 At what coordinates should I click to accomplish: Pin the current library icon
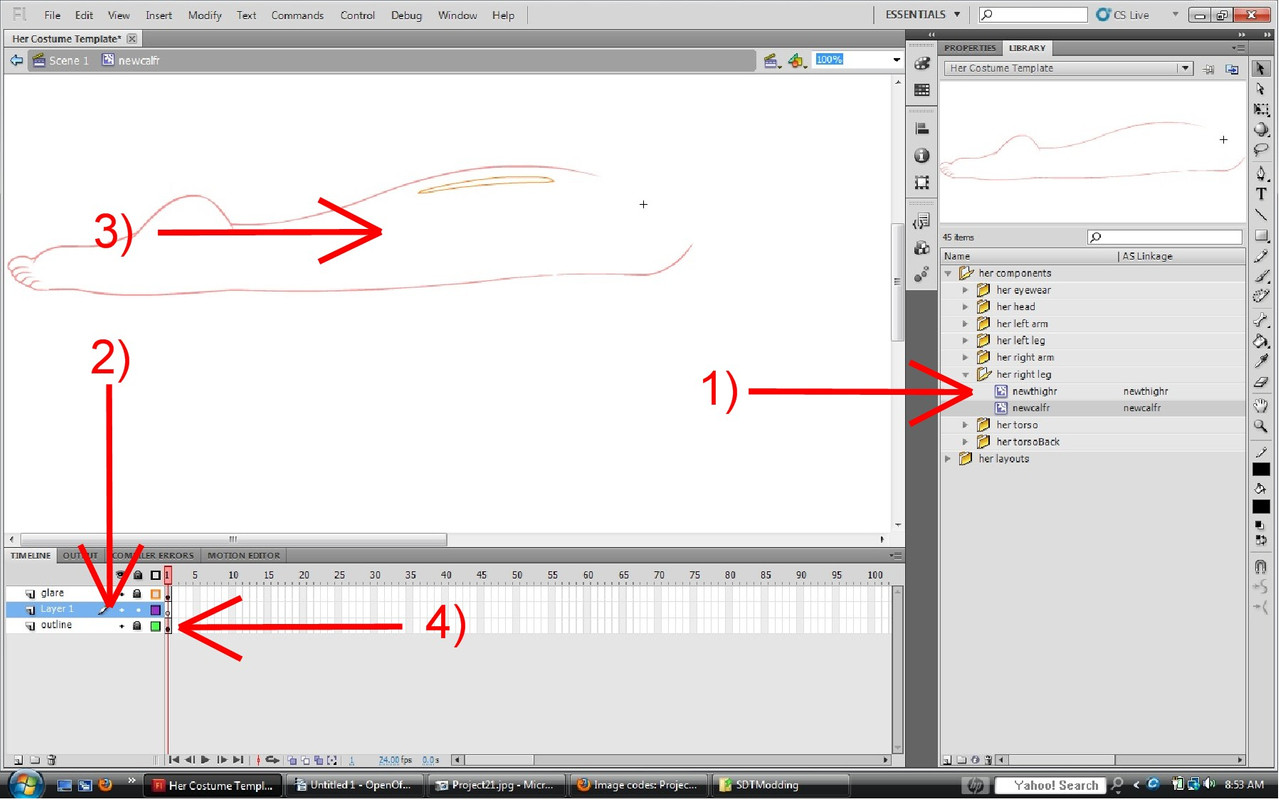(1209, 69)
